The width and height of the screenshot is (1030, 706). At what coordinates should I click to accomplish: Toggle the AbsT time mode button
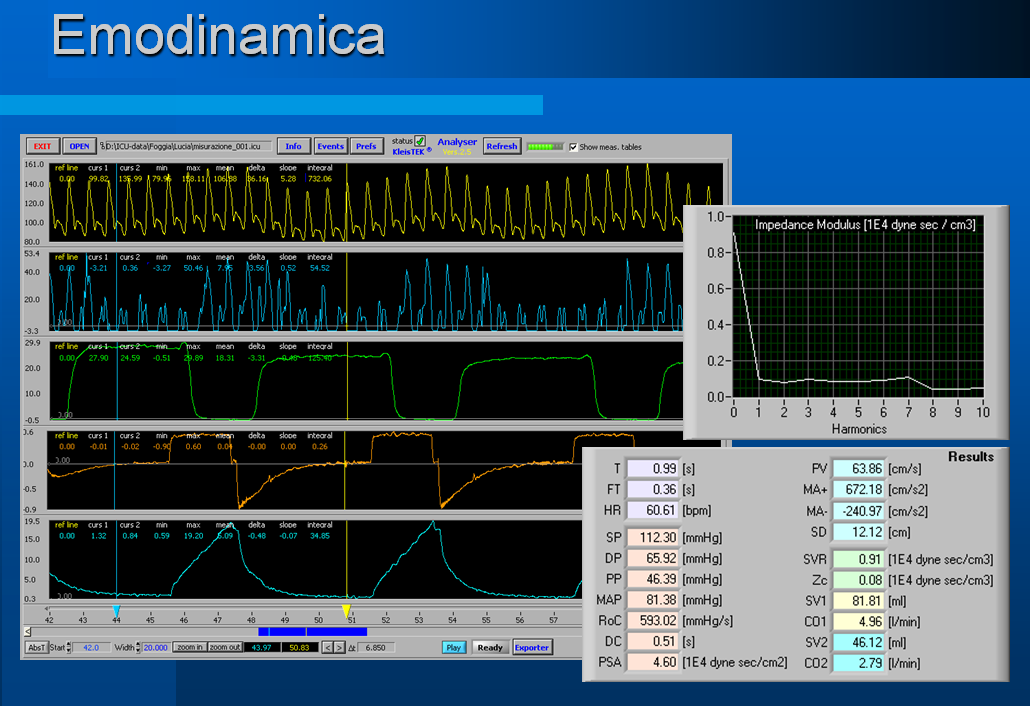pos(36,647)
